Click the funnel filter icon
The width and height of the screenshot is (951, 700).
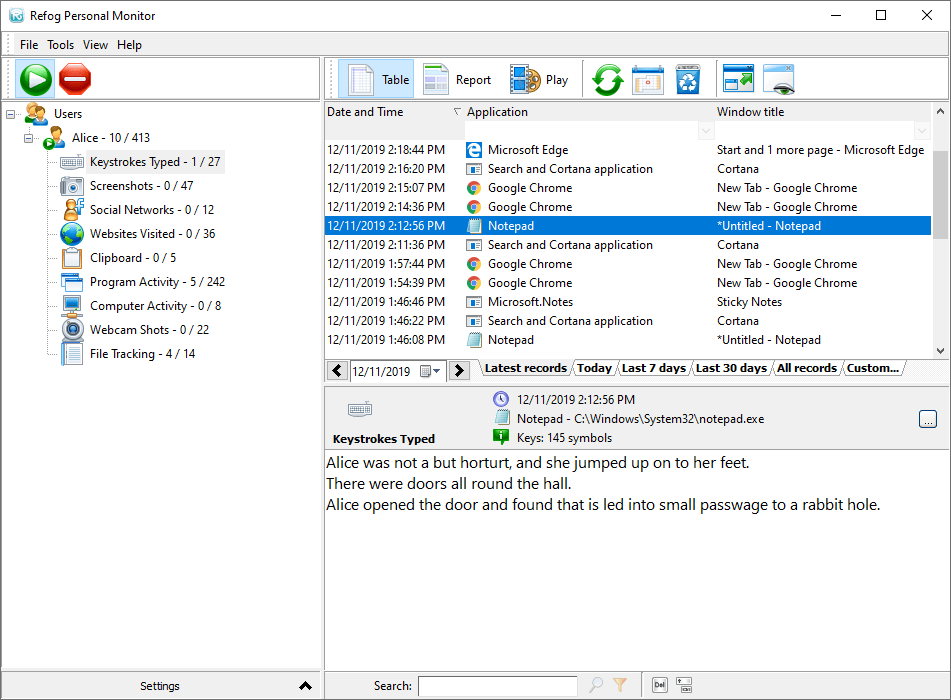point(620,685)
